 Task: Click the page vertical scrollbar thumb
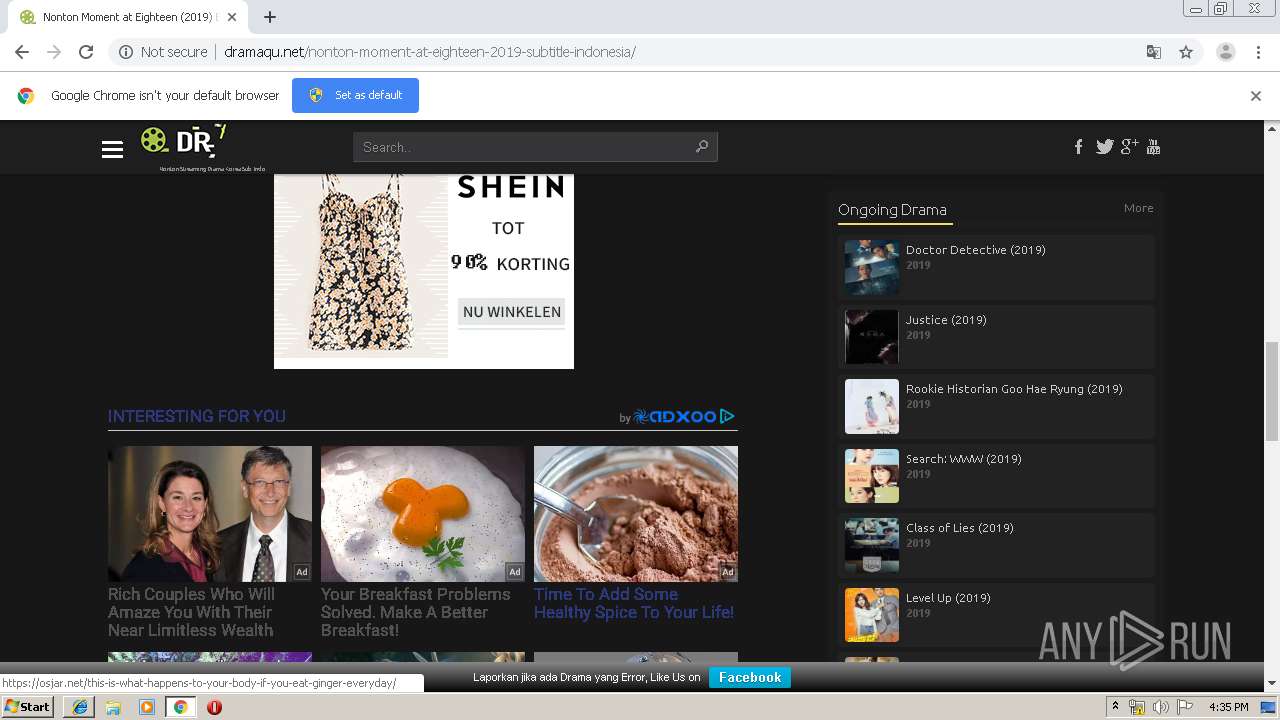[x=1272, y=391]
